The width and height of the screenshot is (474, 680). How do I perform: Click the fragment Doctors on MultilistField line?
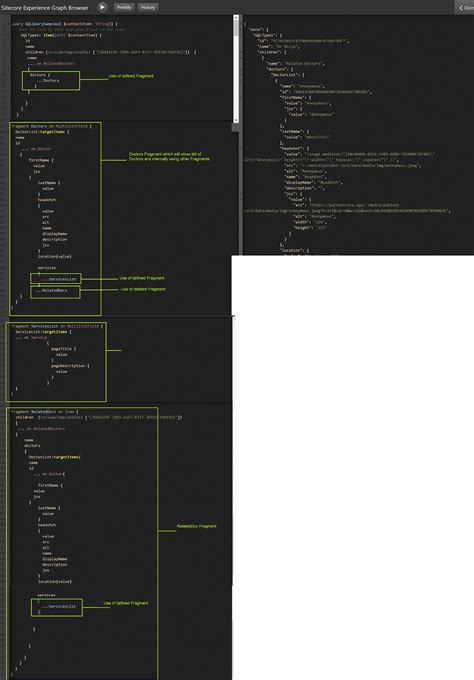point(52,126)
